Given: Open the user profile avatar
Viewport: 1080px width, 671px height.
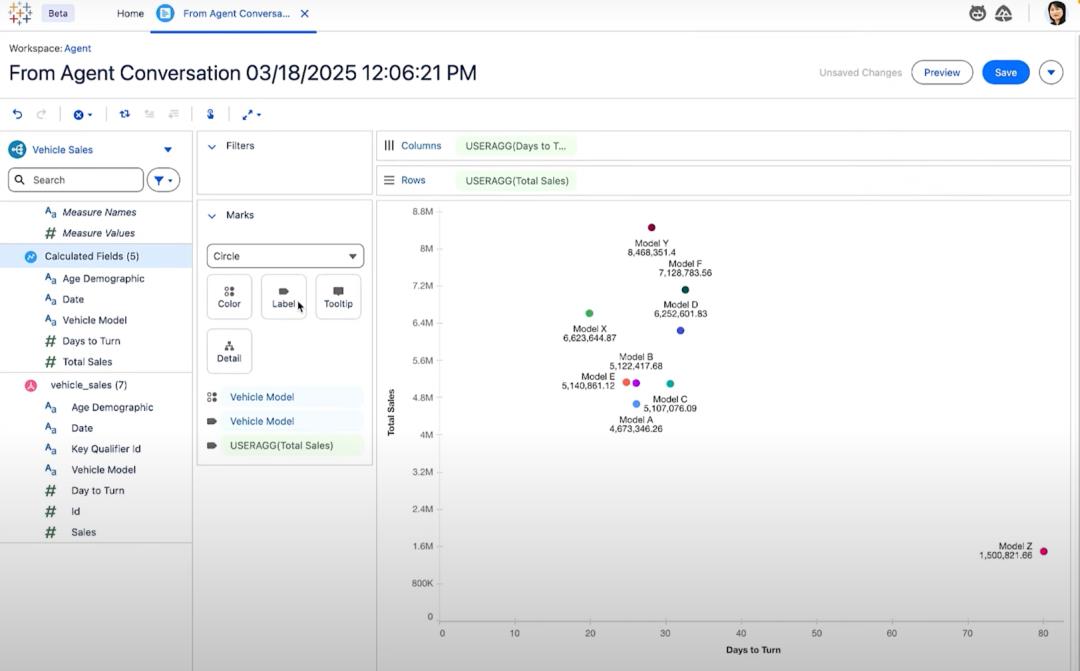Looking at the screenshot, I should click(x=1056, y=13).
